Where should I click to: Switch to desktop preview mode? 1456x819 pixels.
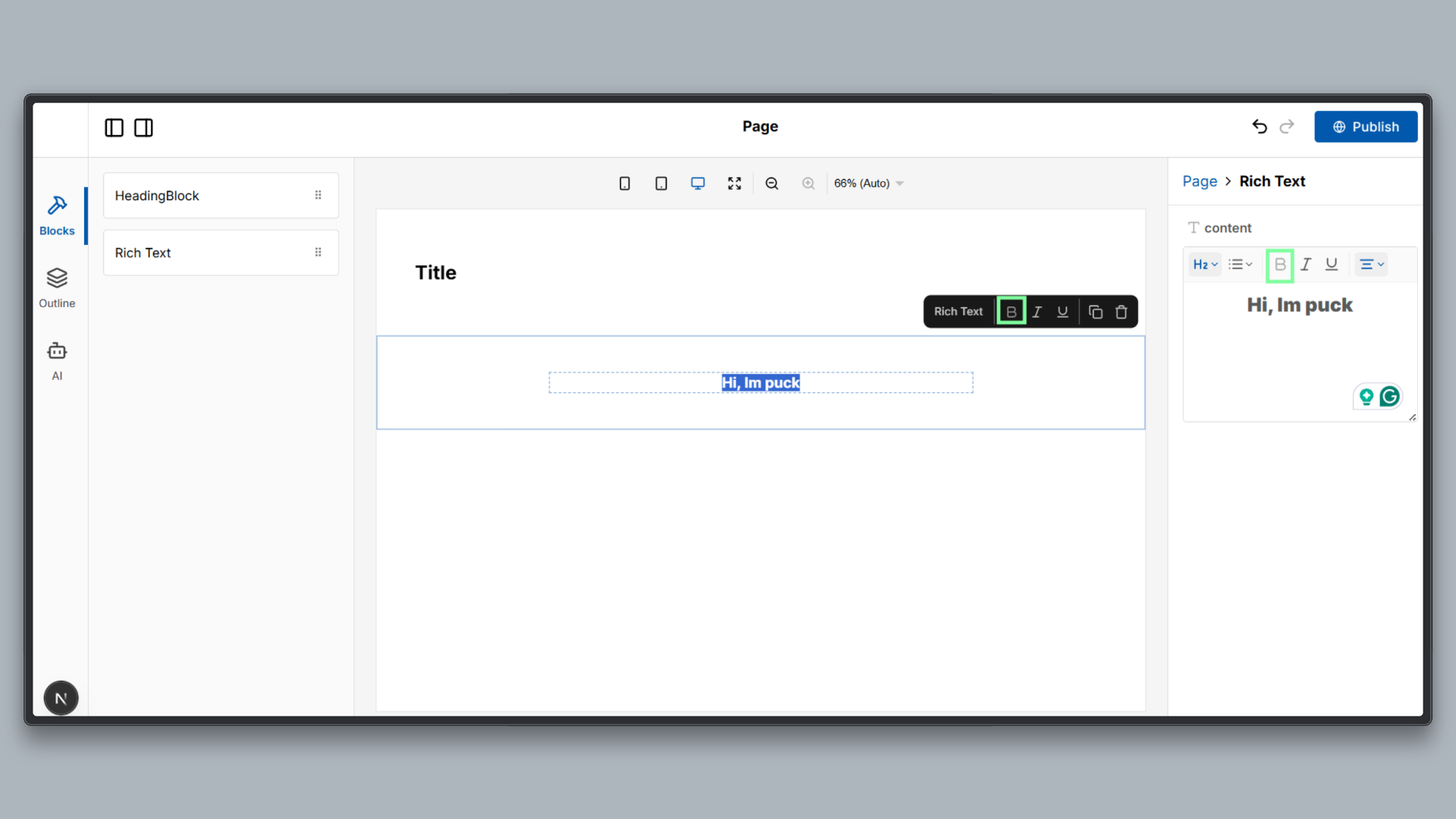pos(698,183)
